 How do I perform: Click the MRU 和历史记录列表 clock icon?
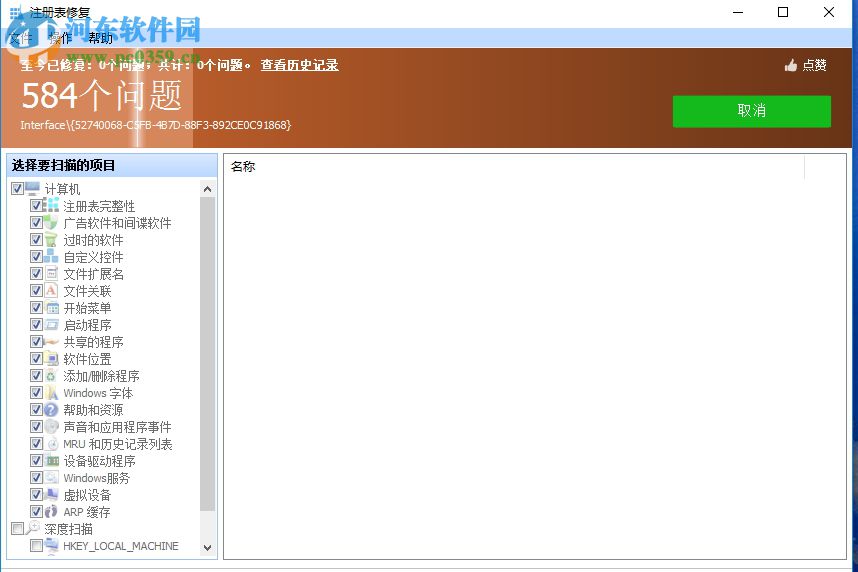pos(51,444)
